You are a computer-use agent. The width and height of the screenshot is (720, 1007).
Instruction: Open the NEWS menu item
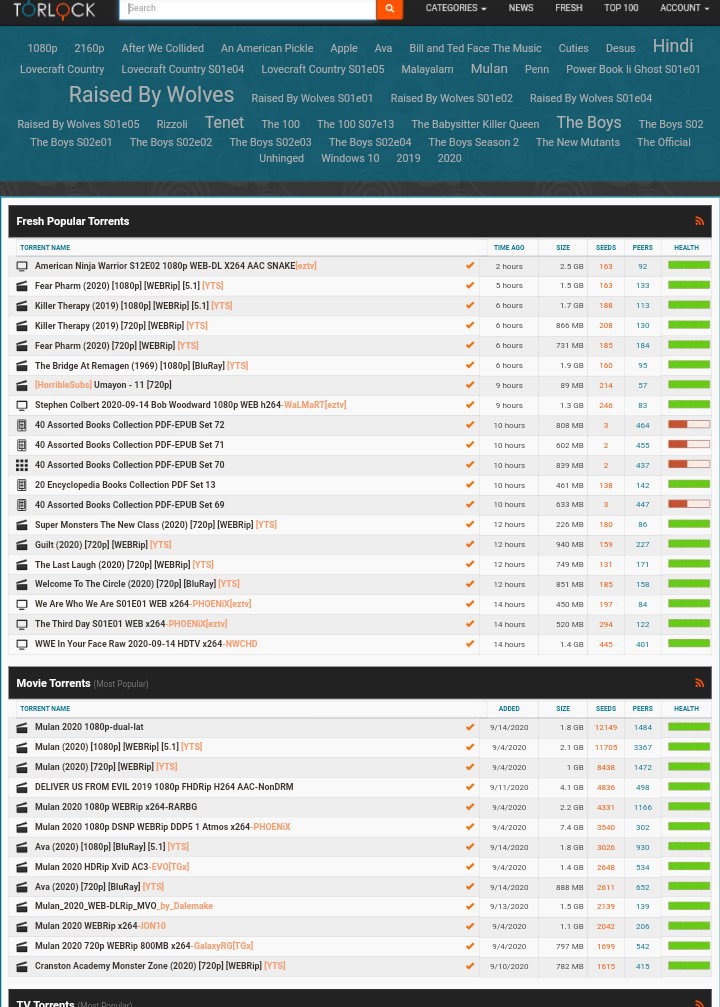(x=520, y=8)
